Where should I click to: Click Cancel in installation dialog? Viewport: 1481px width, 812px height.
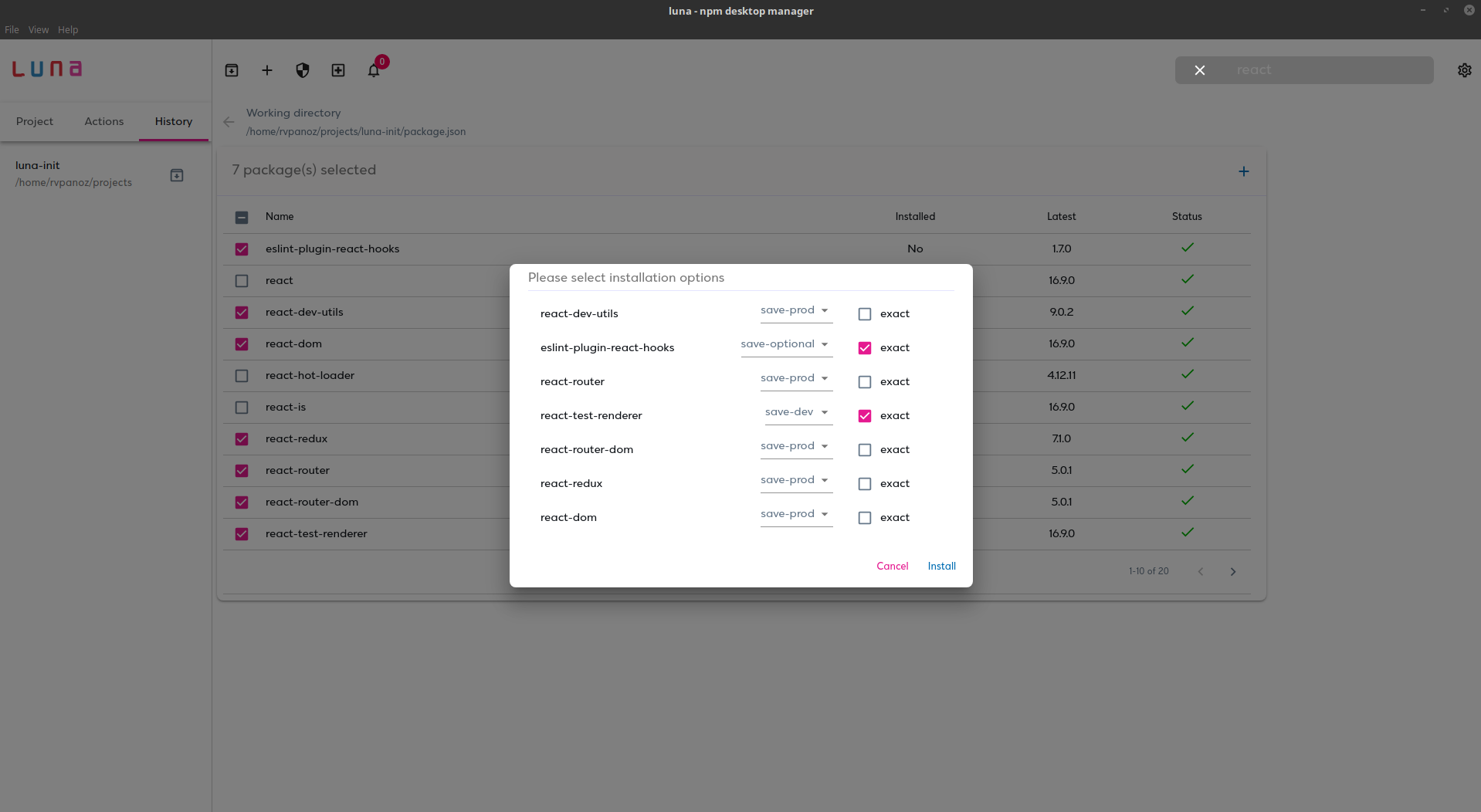[x=893, y=566]
